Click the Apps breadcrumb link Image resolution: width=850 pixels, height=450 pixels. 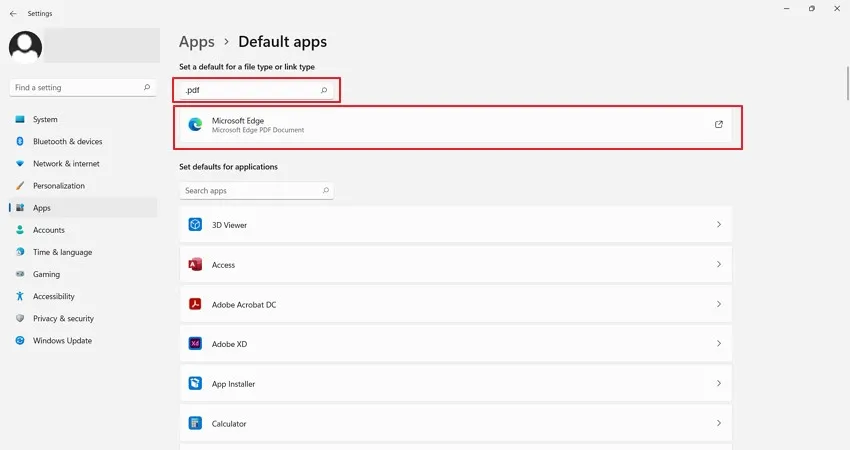[x=197, y=42]
